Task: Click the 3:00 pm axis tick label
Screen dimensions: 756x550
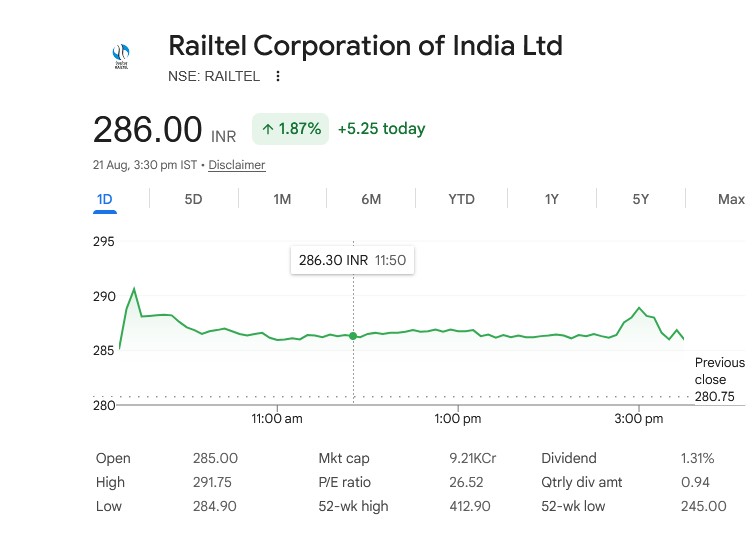Action: (639, 418)
